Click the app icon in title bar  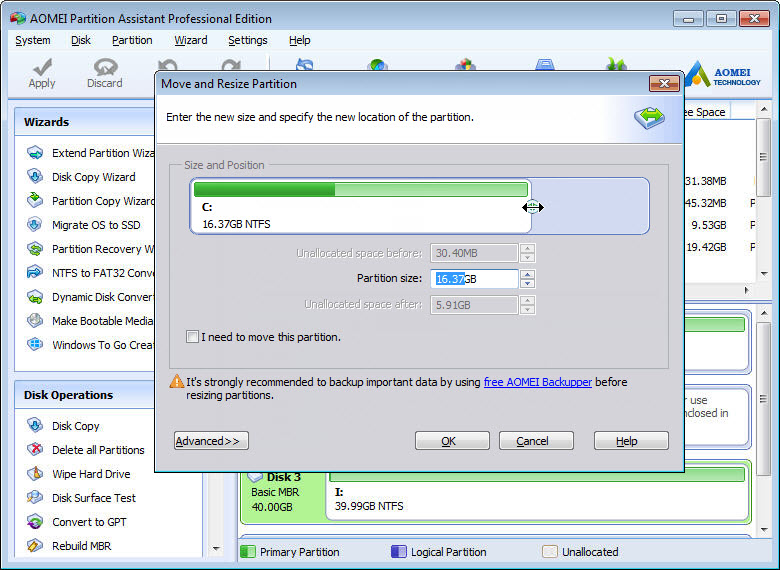17,18
